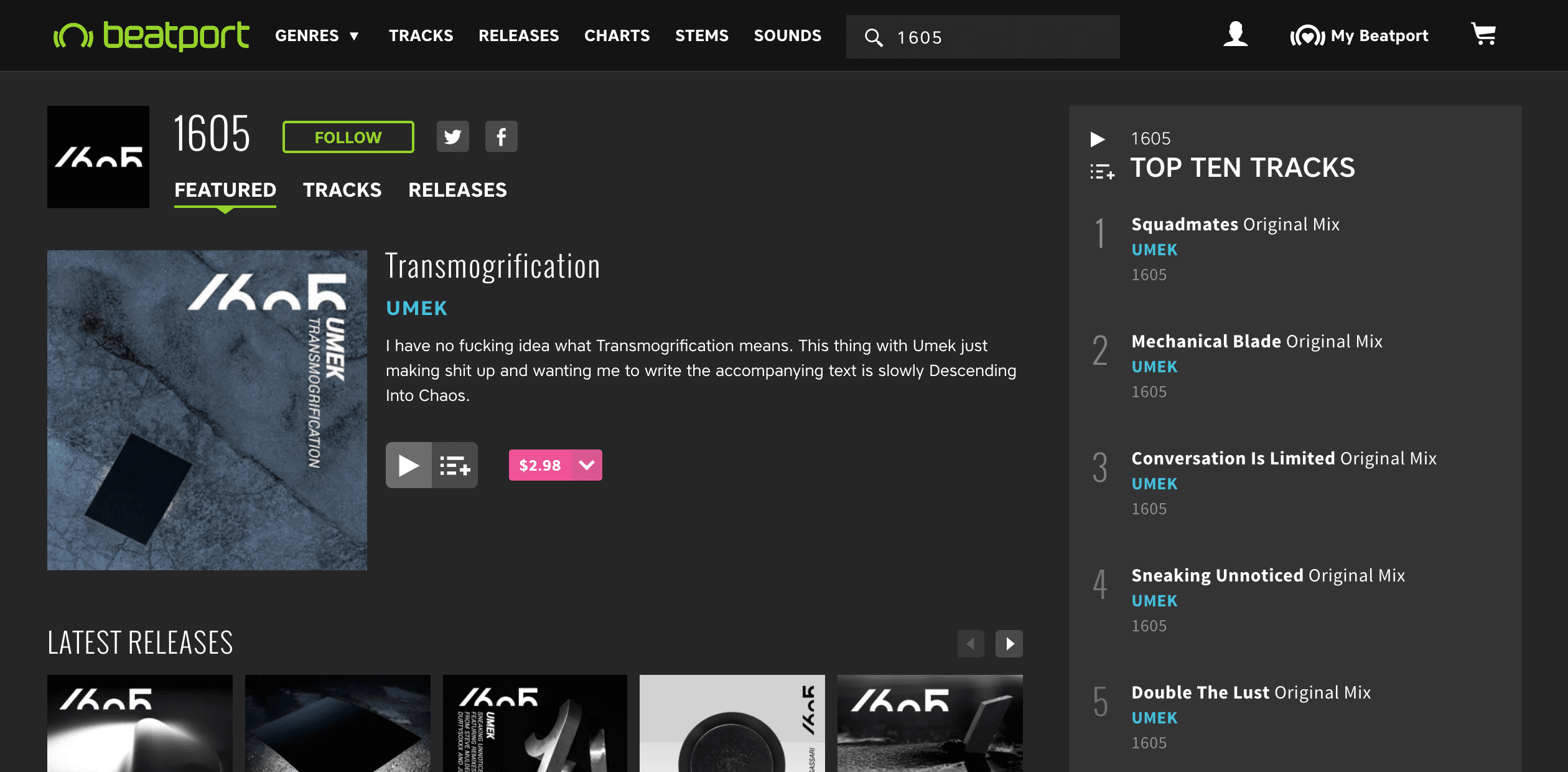1568x772 pixels.
Task: Open the shopping cart
Action: pos(1483,34)
